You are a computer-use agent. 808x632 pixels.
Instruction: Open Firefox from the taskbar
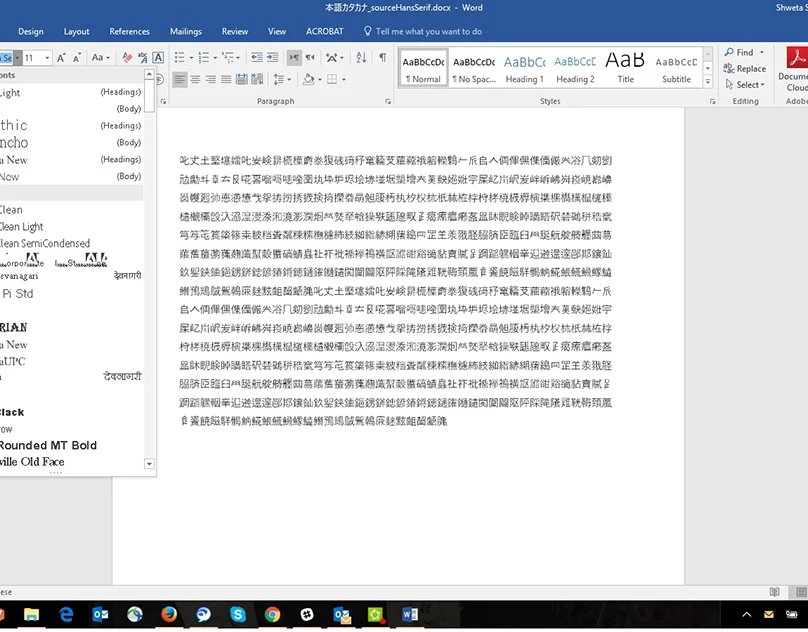pos(167,614)
